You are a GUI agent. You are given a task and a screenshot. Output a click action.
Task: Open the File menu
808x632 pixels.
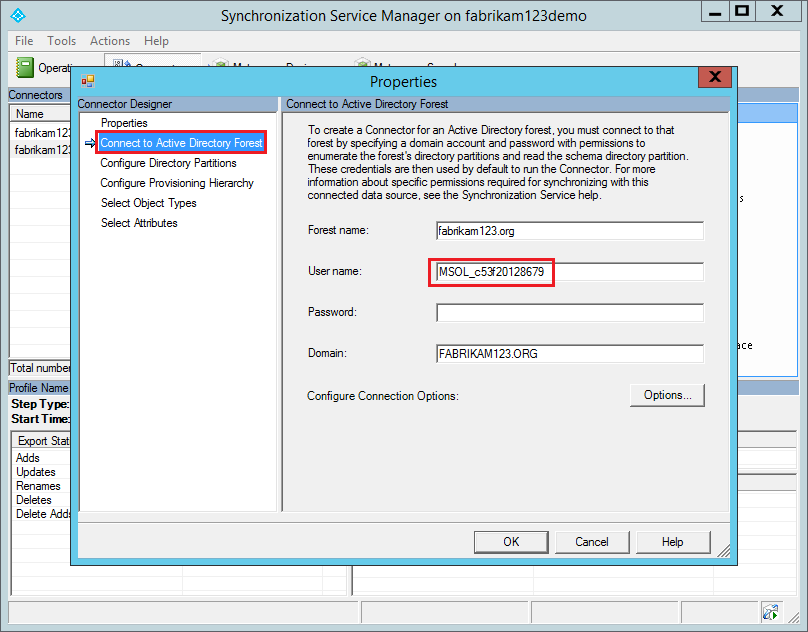23,41
